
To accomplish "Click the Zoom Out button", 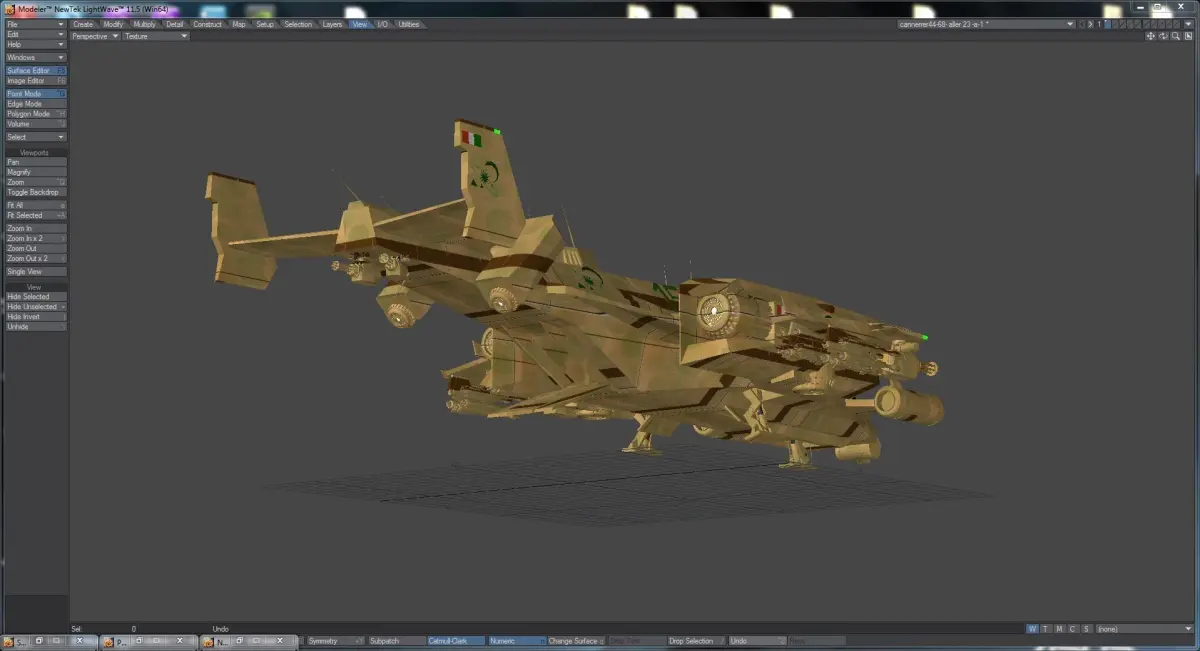I will coord(36,248).
